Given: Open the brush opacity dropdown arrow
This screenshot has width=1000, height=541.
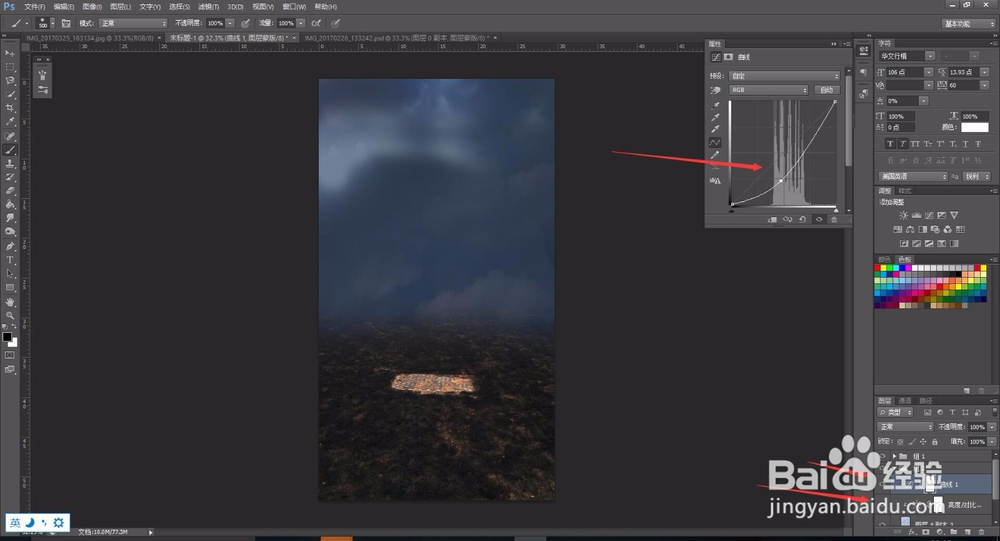Looking at the screenshot, I should point(230,23).
